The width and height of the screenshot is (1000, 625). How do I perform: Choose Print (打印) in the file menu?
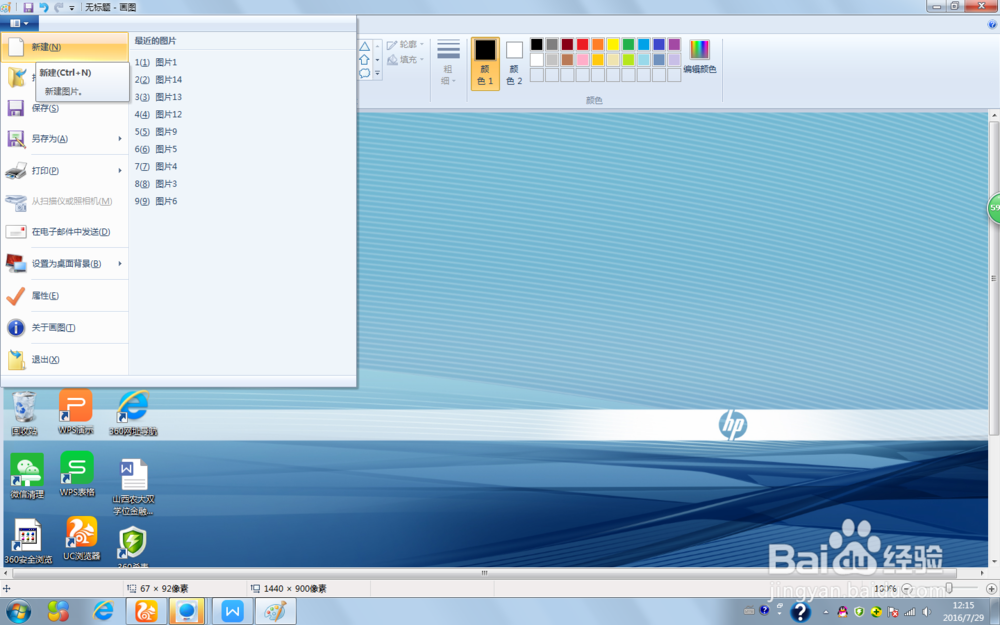(57, 170)
